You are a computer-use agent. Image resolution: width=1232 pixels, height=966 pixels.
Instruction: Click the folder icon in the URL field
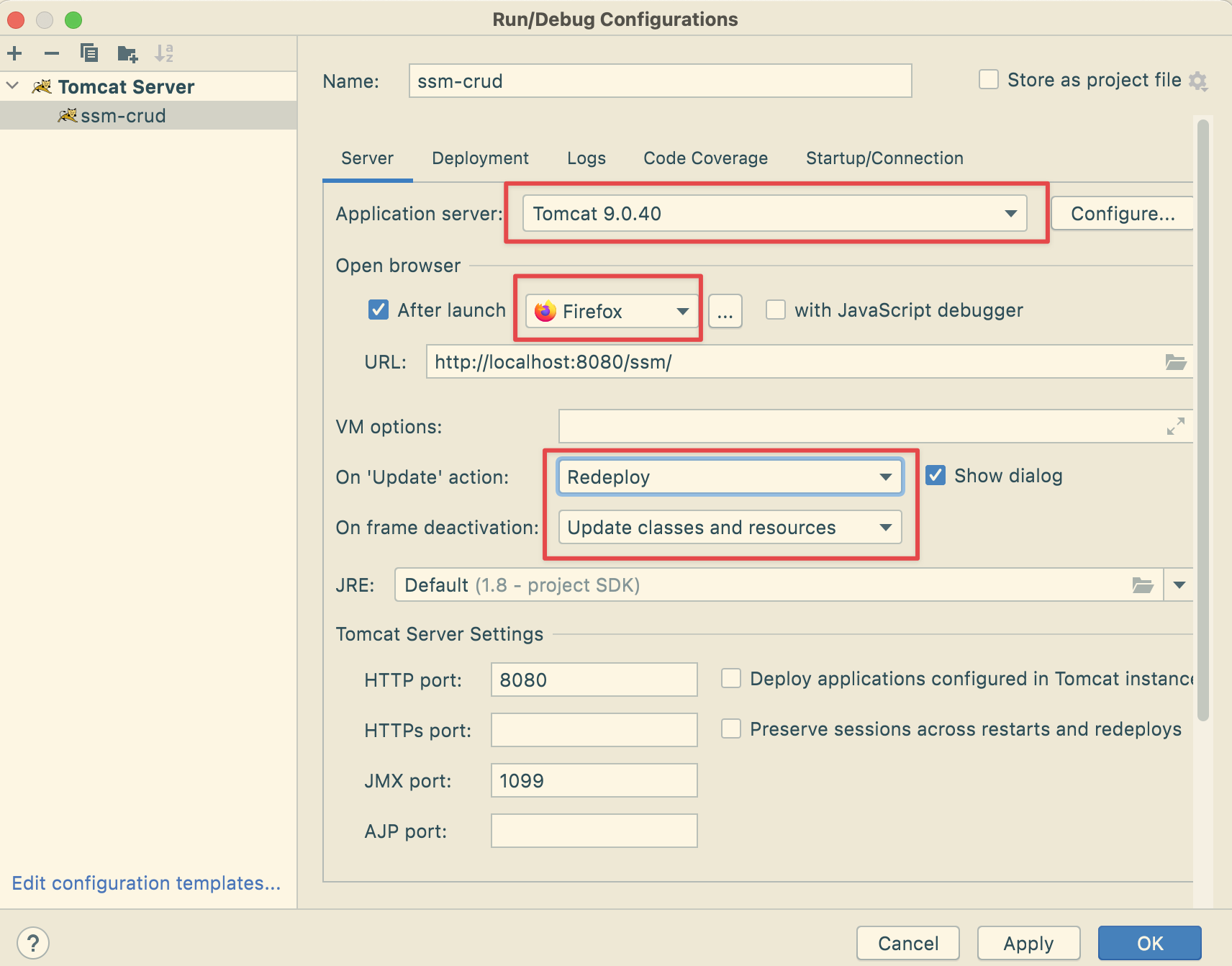tap(1175, 362)
